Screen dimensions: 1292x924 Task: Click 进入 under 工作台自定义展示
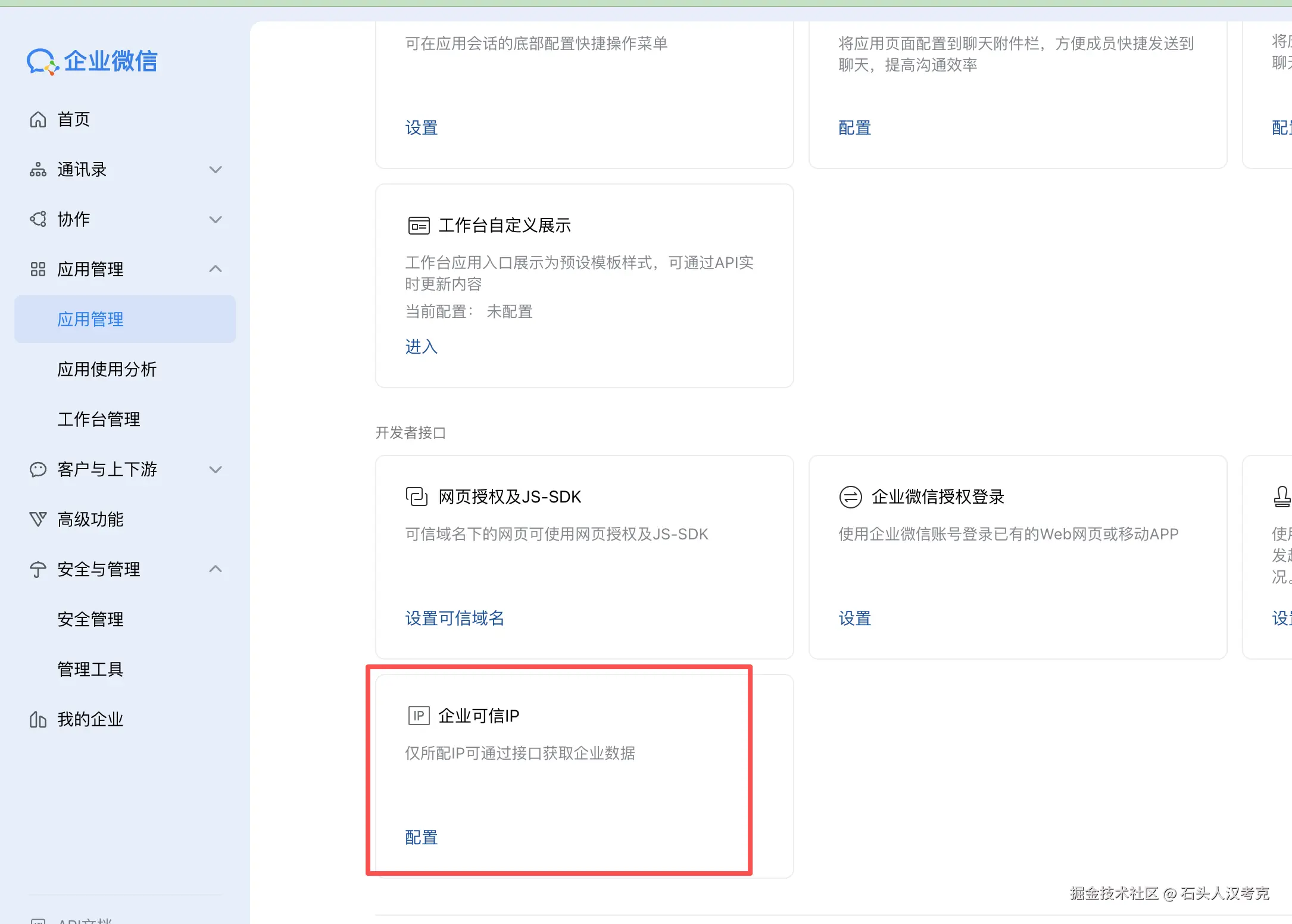click(421, 346)
